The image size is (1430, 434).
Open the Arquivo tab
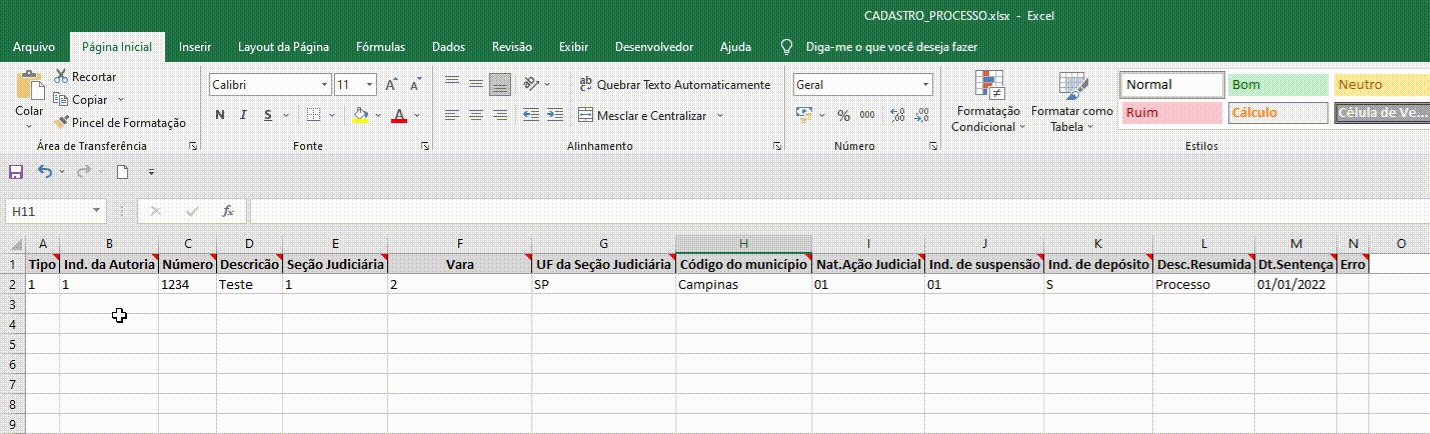pos(34,47)
